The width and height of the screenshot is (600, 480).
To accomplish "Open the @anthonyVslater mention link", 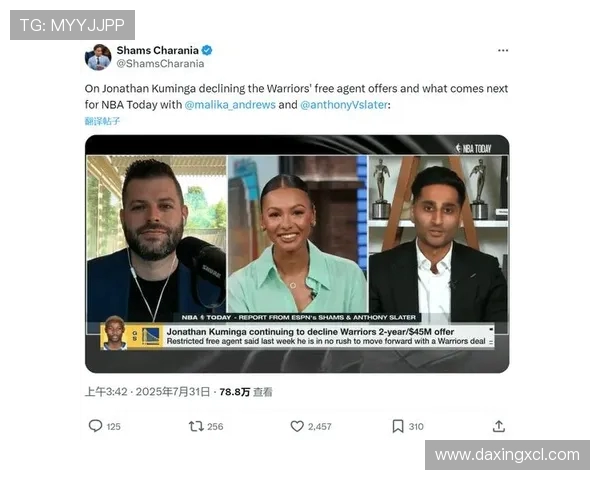I will [x=344, y=104].
